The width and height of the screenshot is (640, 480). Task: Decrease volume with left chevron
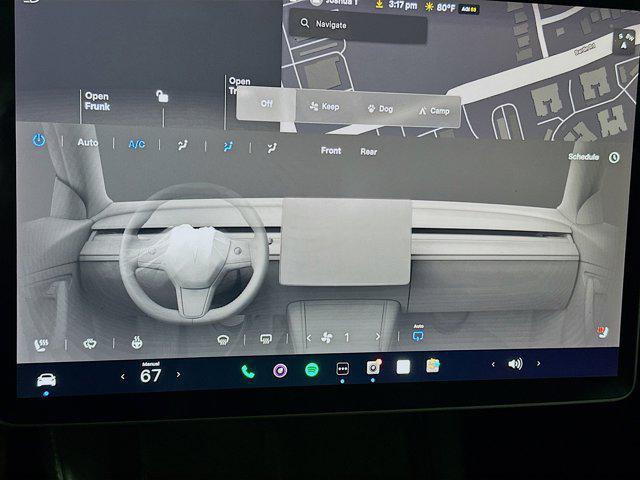pos(493,364)
